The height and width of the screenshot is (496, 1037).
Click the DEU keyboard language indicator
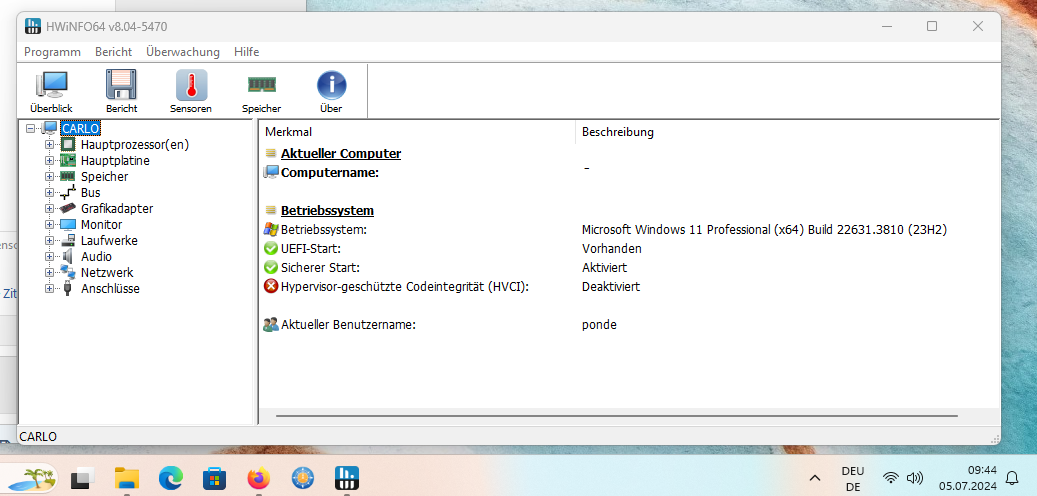click(x=852, y=477)
